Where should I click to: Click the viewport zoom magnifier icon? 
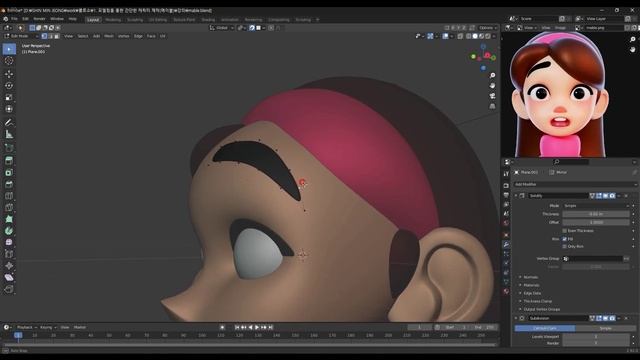click(493, 76)
